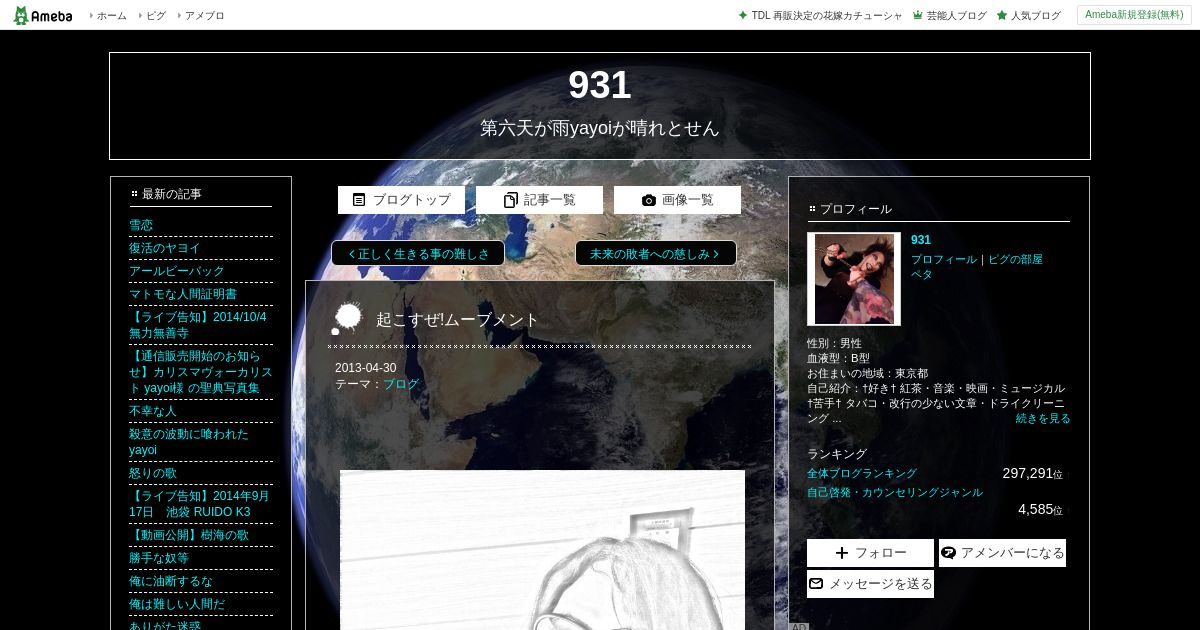Open 【通信販売開始のお知らせ】 post link
Viewport: 1200px width, 630px height.
point(200,372)
